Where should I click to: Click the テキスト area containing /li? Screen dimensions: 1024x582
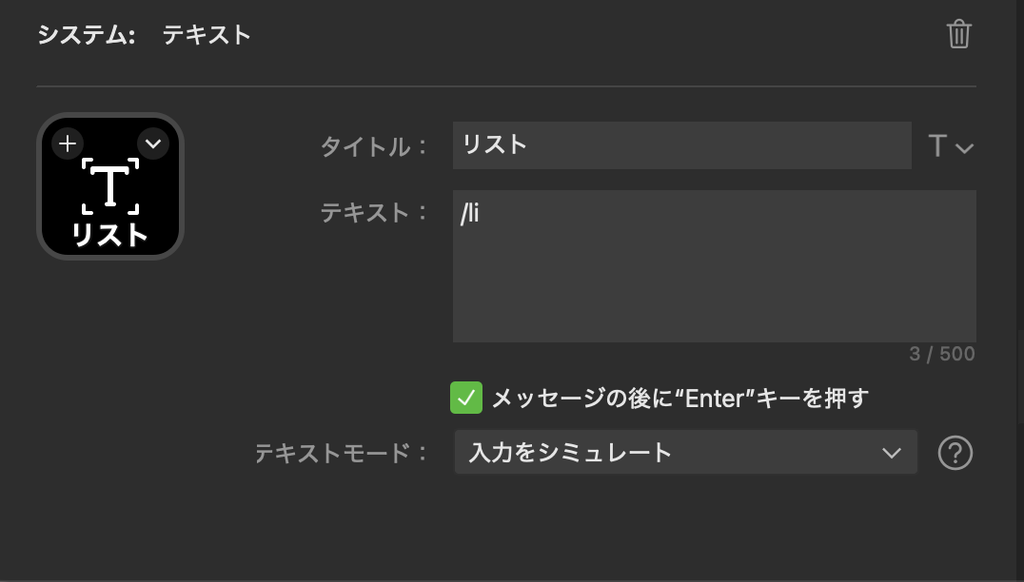(x=714, y=266)
